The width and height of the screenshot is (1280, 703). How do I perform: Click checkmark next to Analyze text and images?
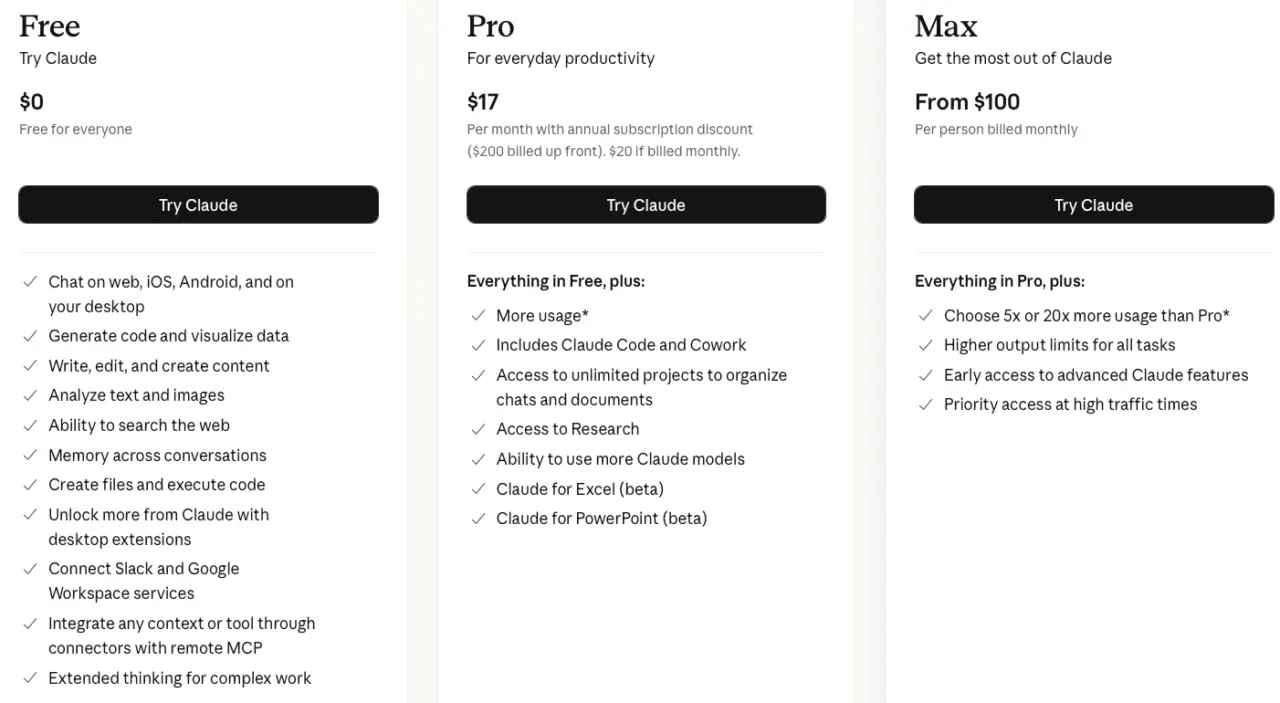[x=30, y=396]
